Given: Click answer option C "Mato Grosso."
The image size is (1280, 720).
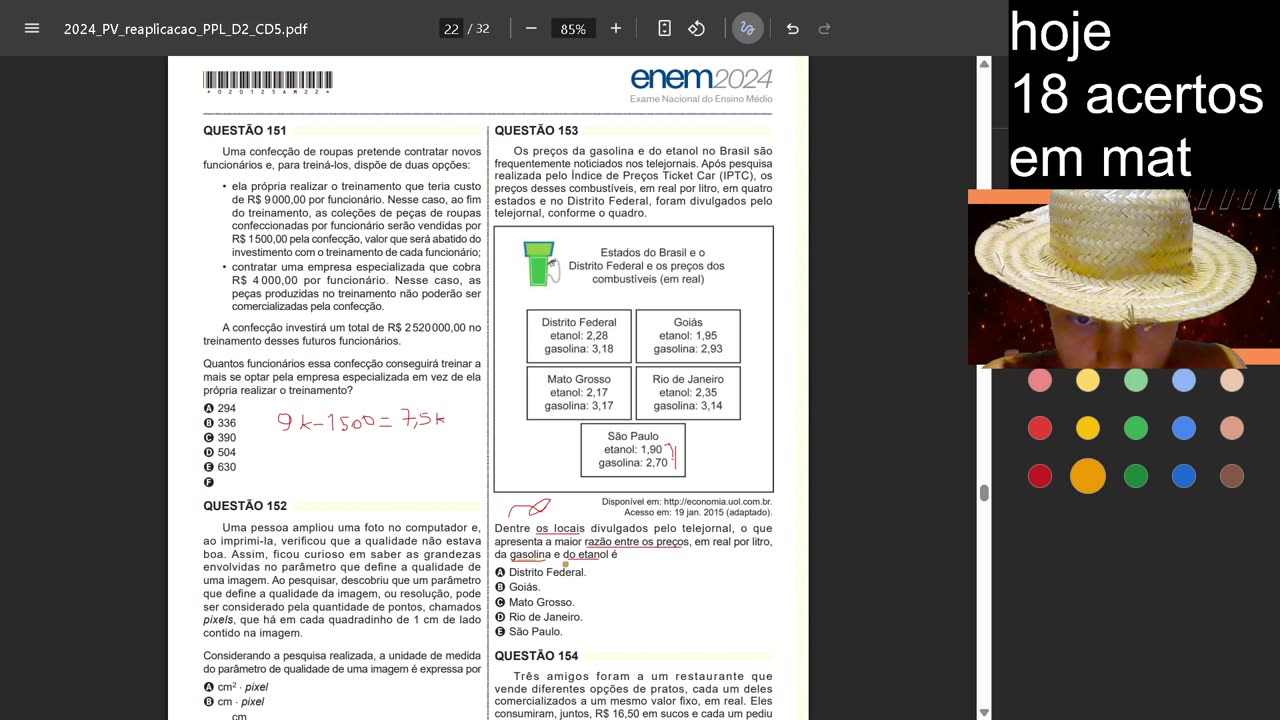Looking at the screenshot, I should click(535, 602).
